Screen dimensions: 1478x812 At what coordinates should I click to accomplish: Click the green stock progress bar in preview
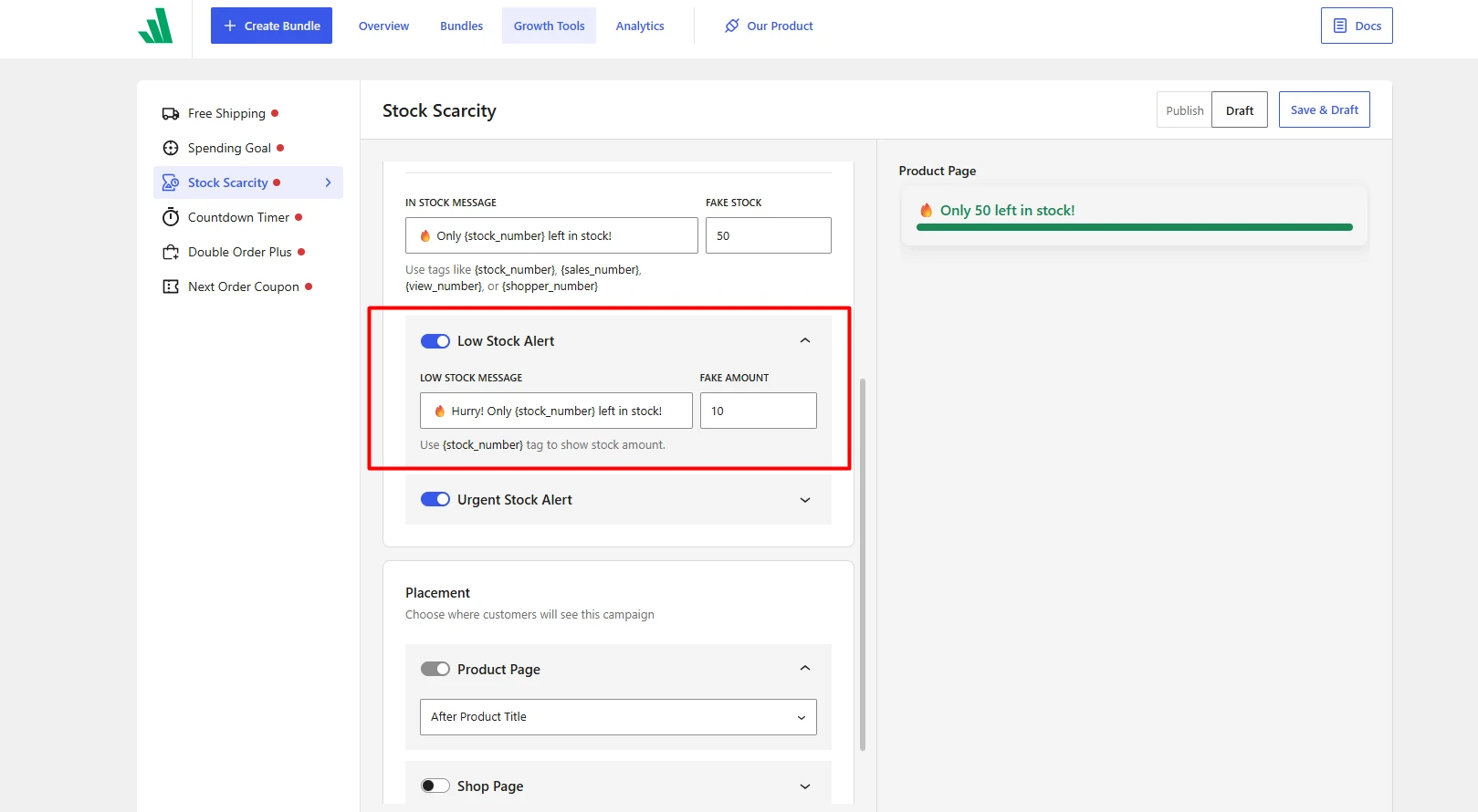1135,227
